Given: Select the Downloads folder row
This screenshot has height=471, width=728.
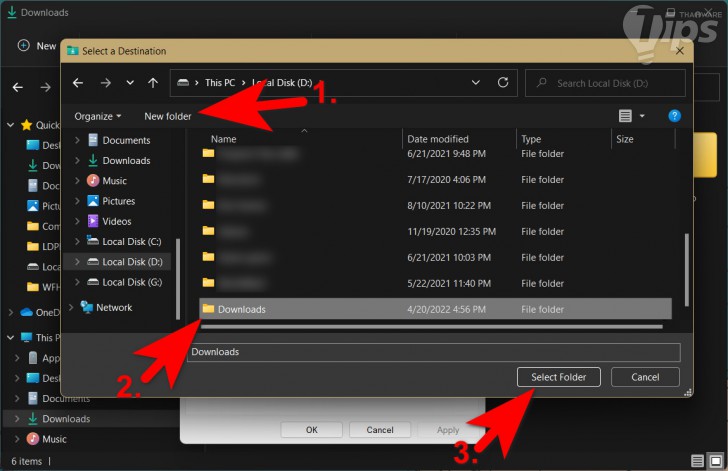Looking at the screenshot, I should 436,309.
